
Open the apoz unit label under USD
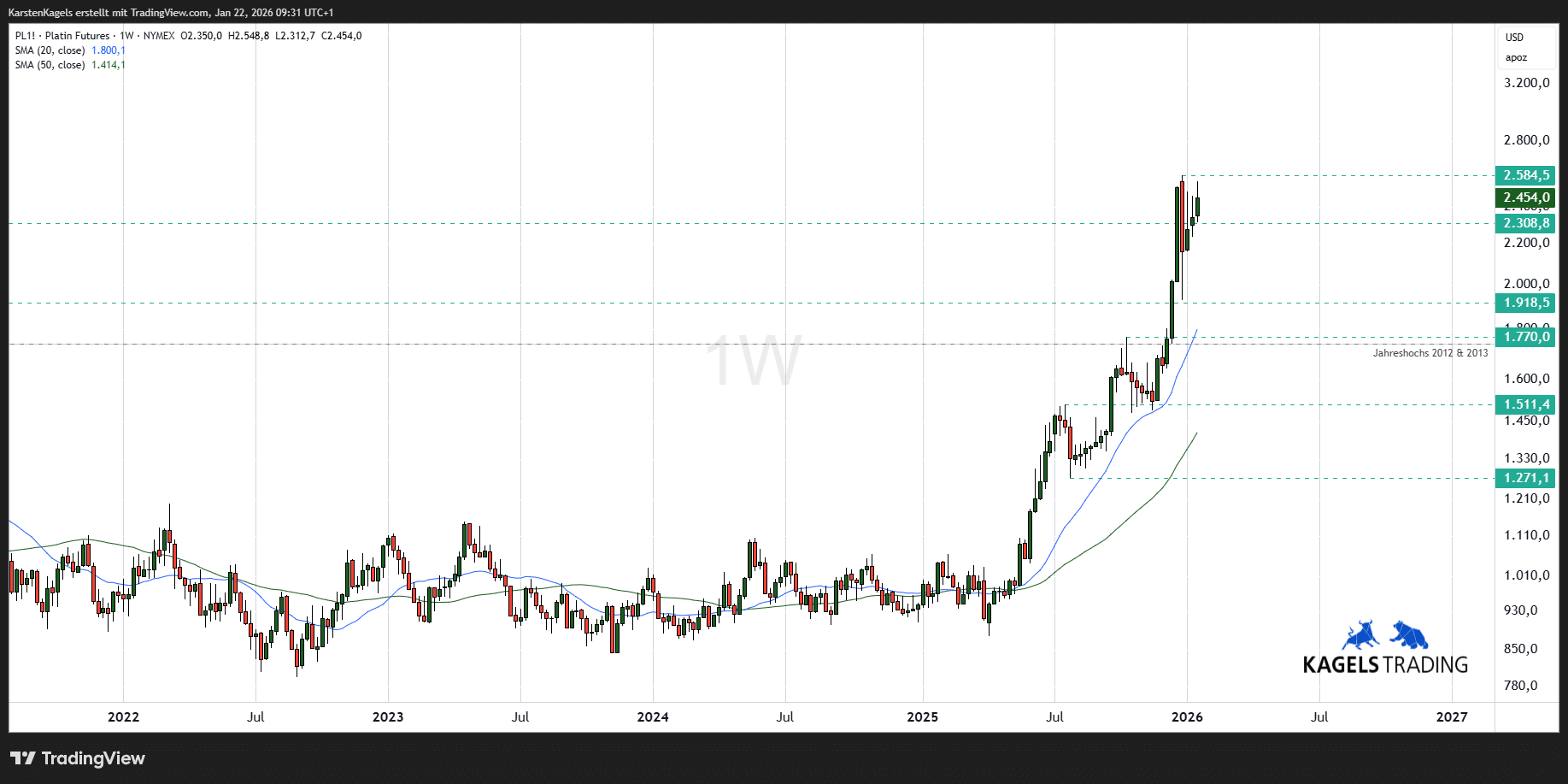pos(1516,58)
